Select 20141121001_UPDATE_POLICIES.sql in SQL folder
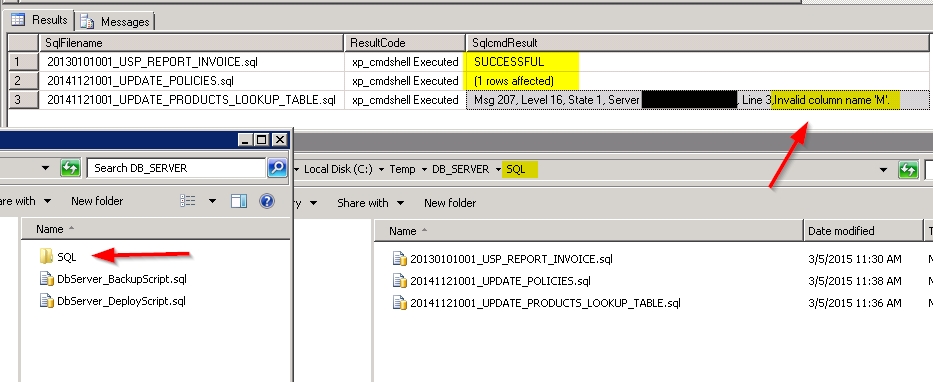The height and width of the screenshot is (382, 933). [491, 281]
